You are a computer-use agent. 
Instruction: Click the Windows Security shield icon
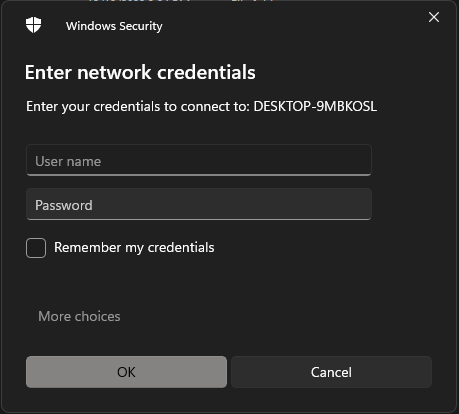tap(34, 25)
